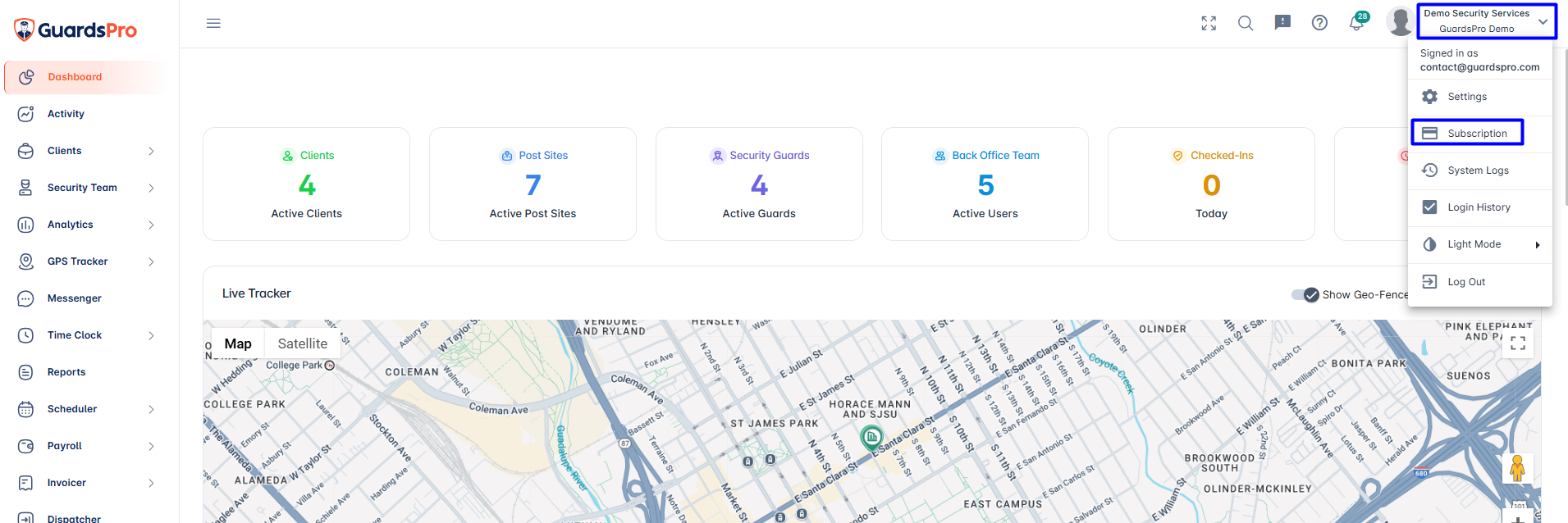This screenshot has width=1568, height=523.
Task: Click the user avatar picture
Action: [x=1400, y=21]
